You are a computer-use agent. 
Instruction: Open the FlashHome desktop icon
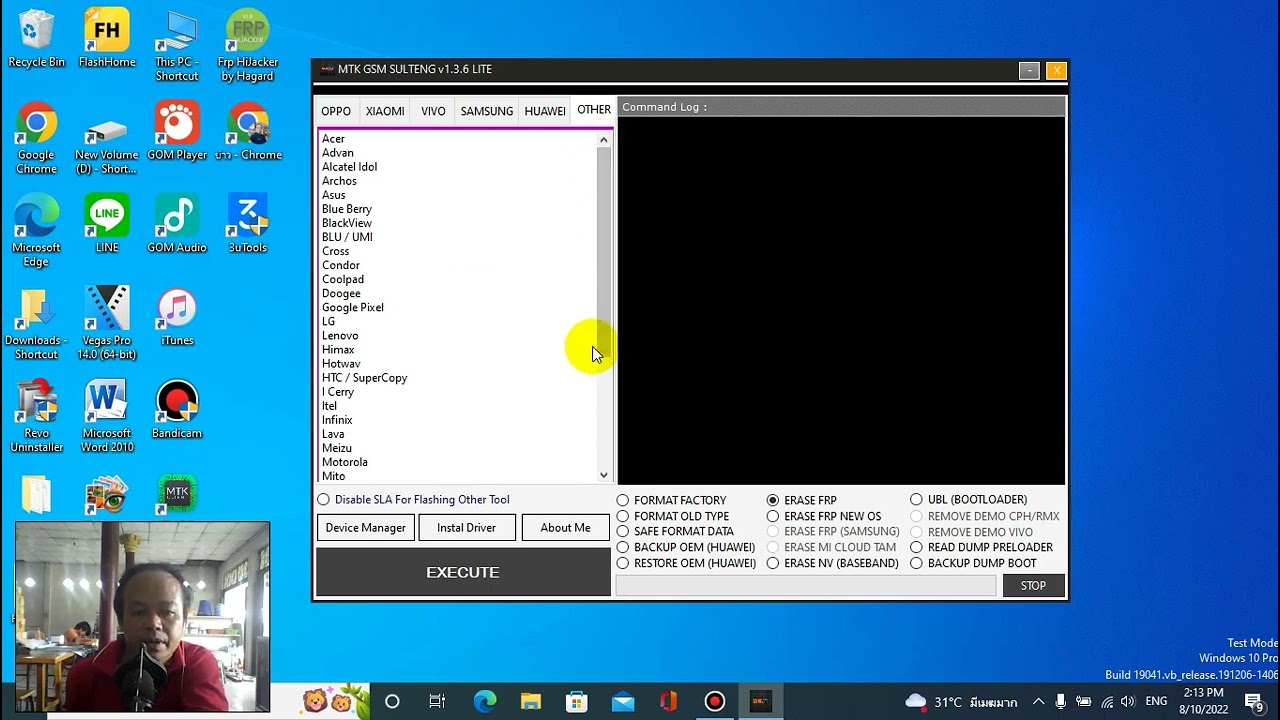coord(107,40)
